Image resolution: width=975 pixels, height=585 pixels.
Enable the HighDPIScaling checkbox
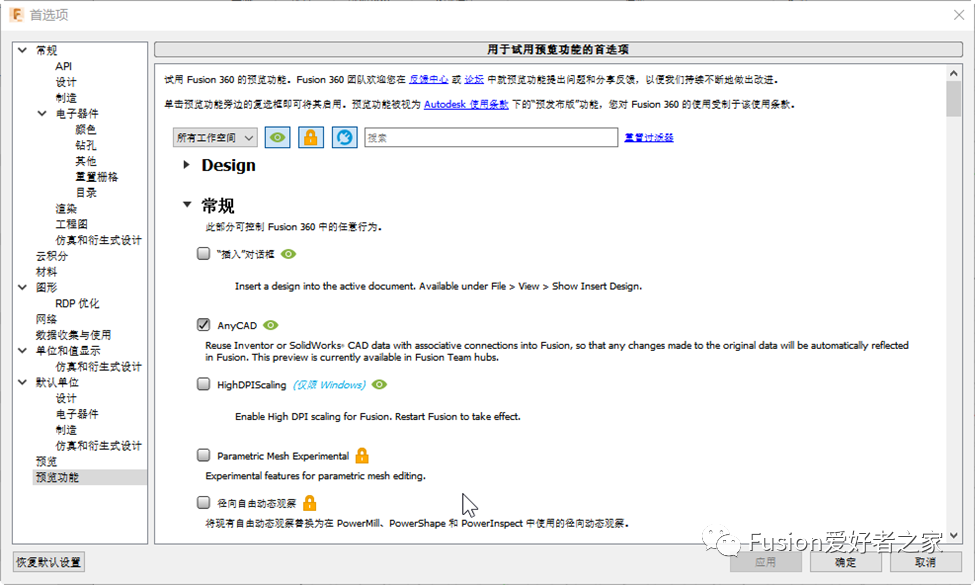(x=203, y=384)
